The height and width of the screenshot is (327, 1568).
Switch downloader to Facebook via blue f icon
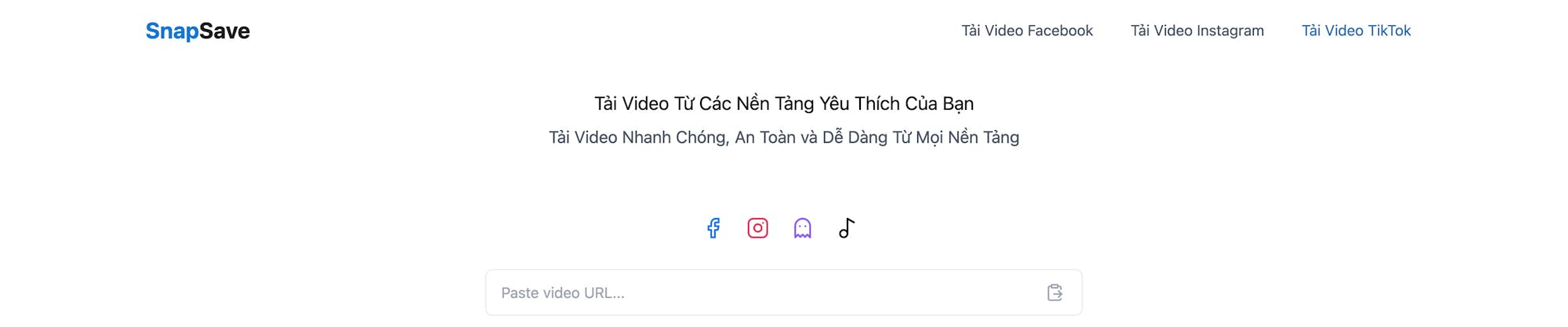coord(713,228)
